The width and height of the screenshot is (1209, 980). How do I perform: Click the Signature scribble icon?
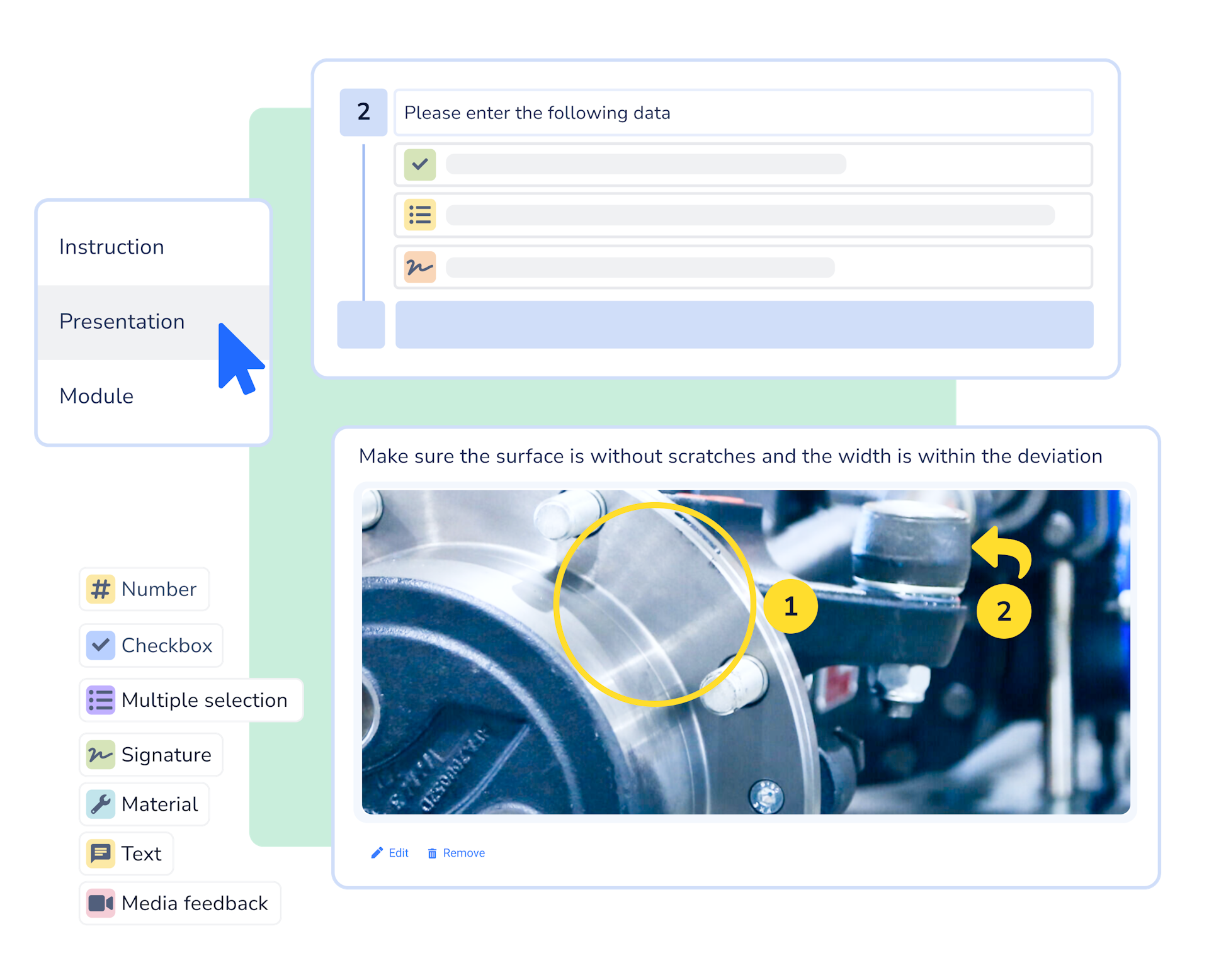(x=101, y=754)
